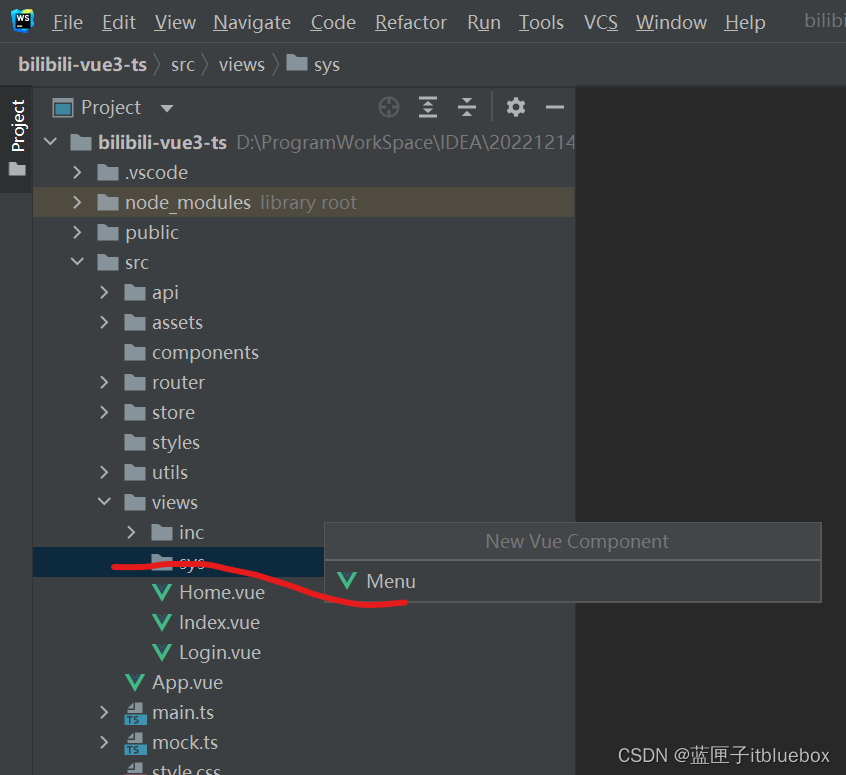Image resolution: width=846 pixels, height=775 pixels.
Task: Click the Expand All icon
Action: 428,107
